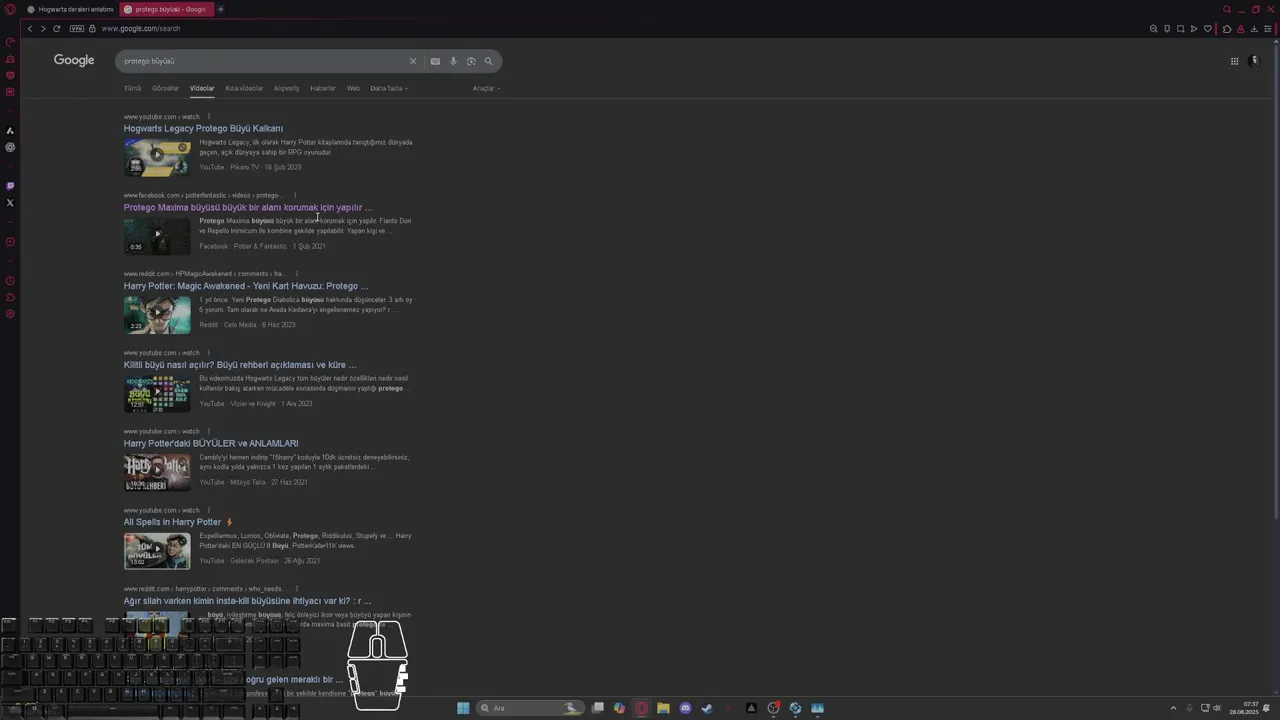Open the extensions cube icon

click(1227, 29)
